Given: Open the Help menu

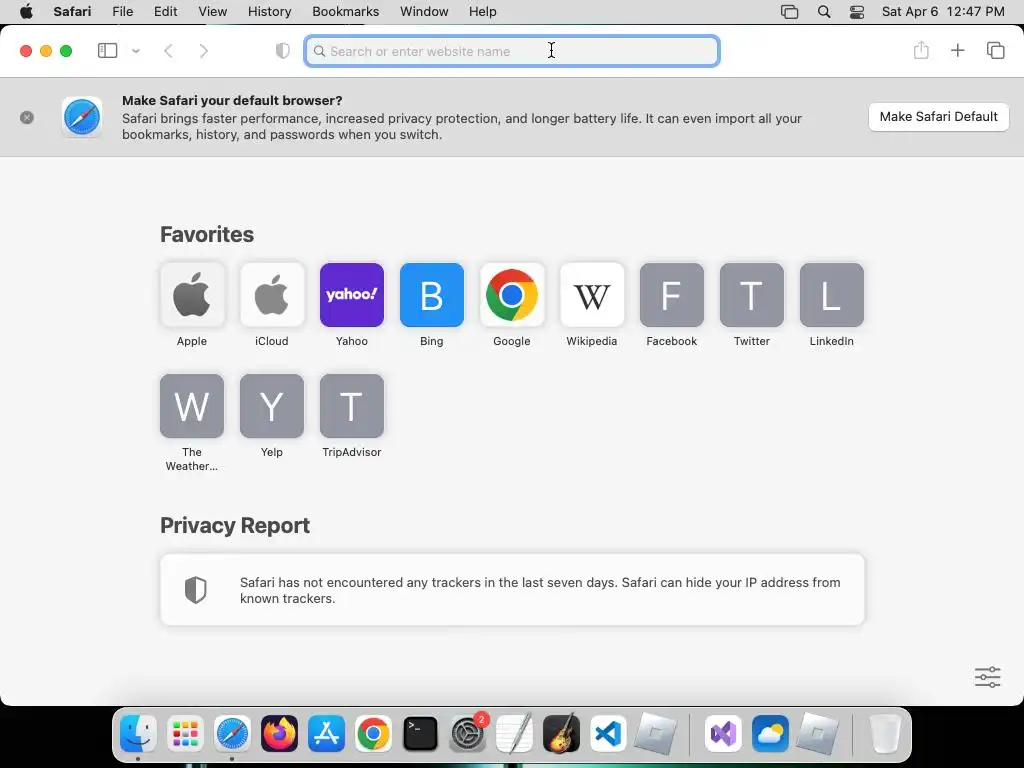Looking at the screenshot, I should coord(483,11).
